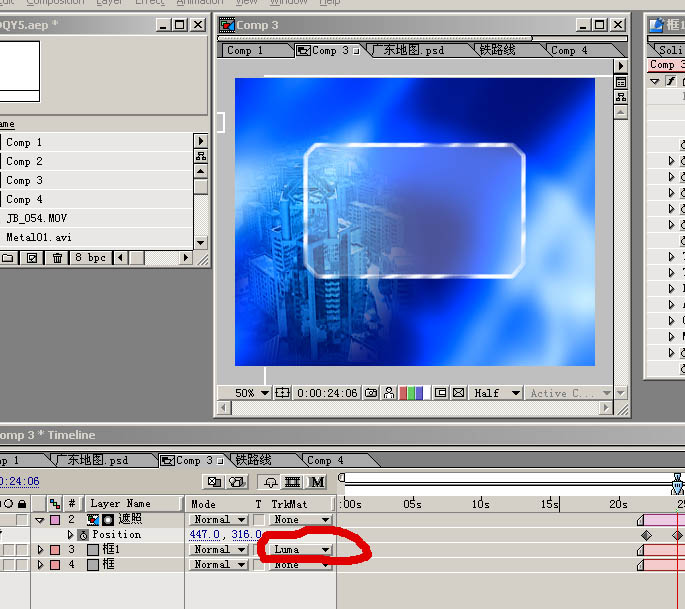The image size is (685, 609).
Task: Click the label color swatch of layer 3
Action: 55,550
